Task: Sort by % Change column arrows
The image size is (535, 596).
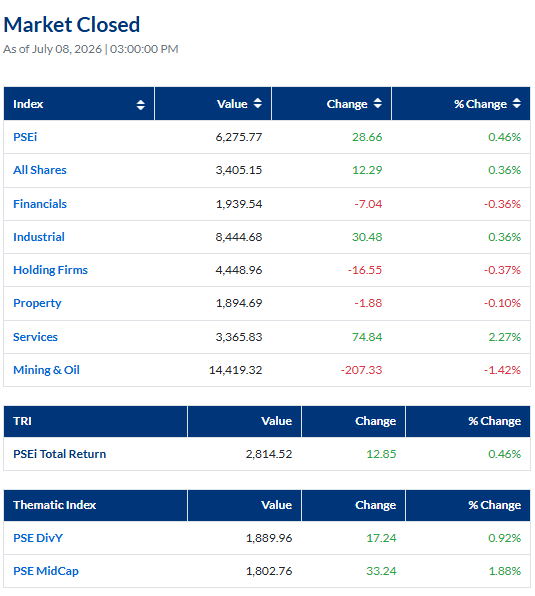Action: pyautogui.click(x=516, y=103)
